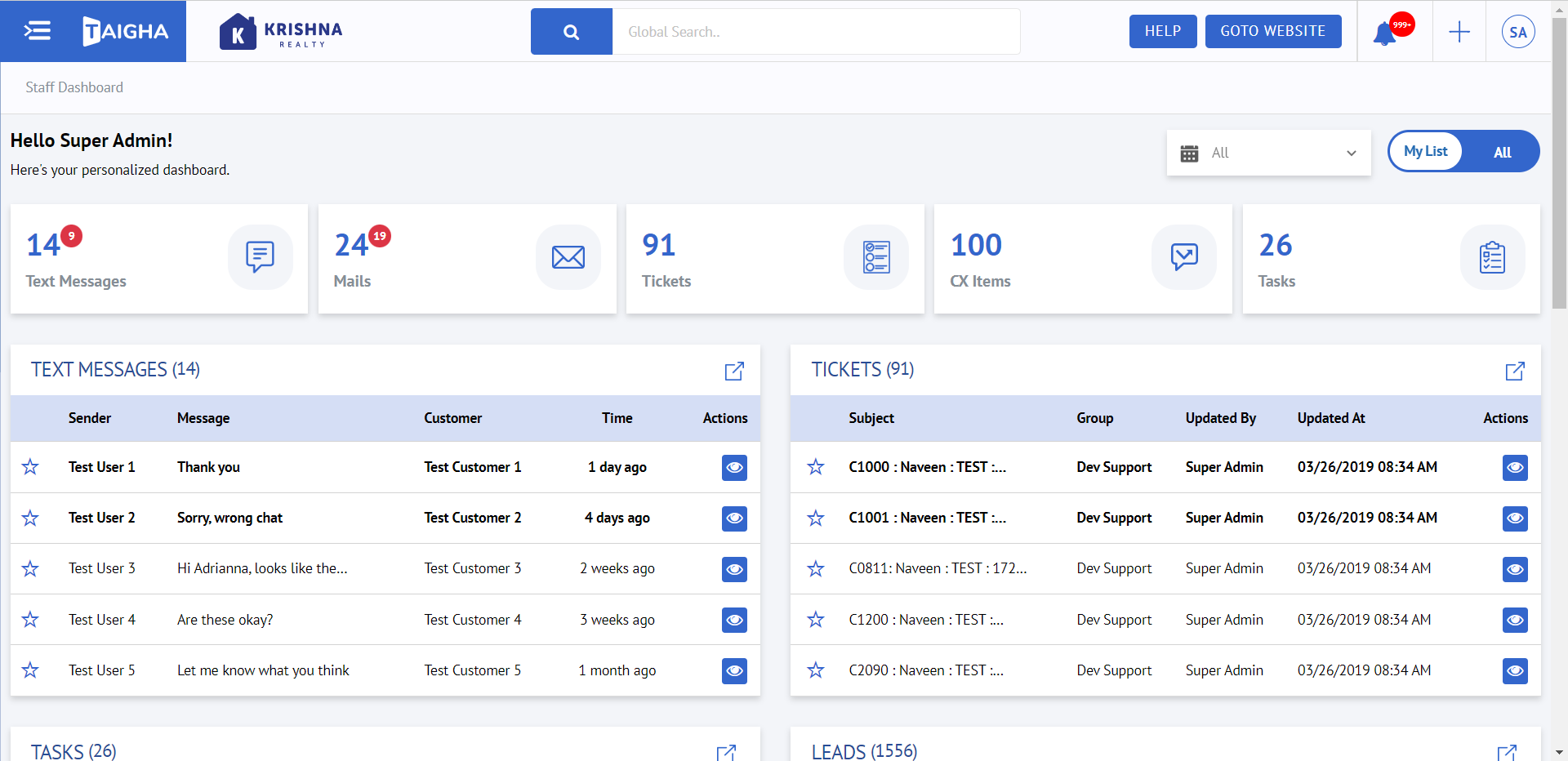
Task: Sort by Sender column header
Action: [x=90, y=418]
